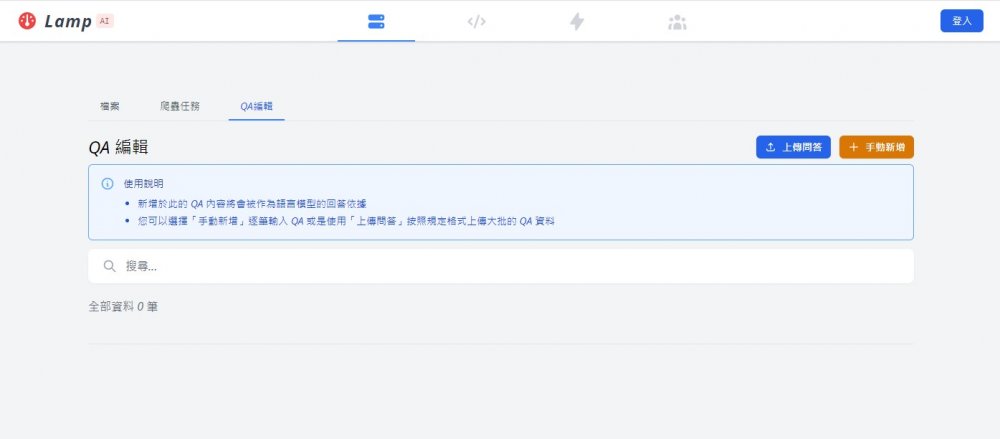Focus the 搜尋 input field
The height and width of the screenshot is (439, 1000).
[x=500, y=266]
